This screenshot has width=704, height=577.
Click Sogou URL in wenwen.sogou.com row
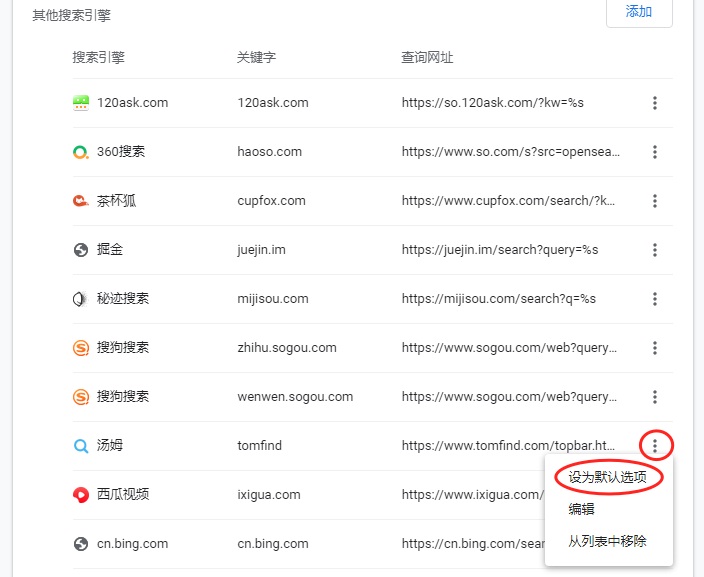509,396
